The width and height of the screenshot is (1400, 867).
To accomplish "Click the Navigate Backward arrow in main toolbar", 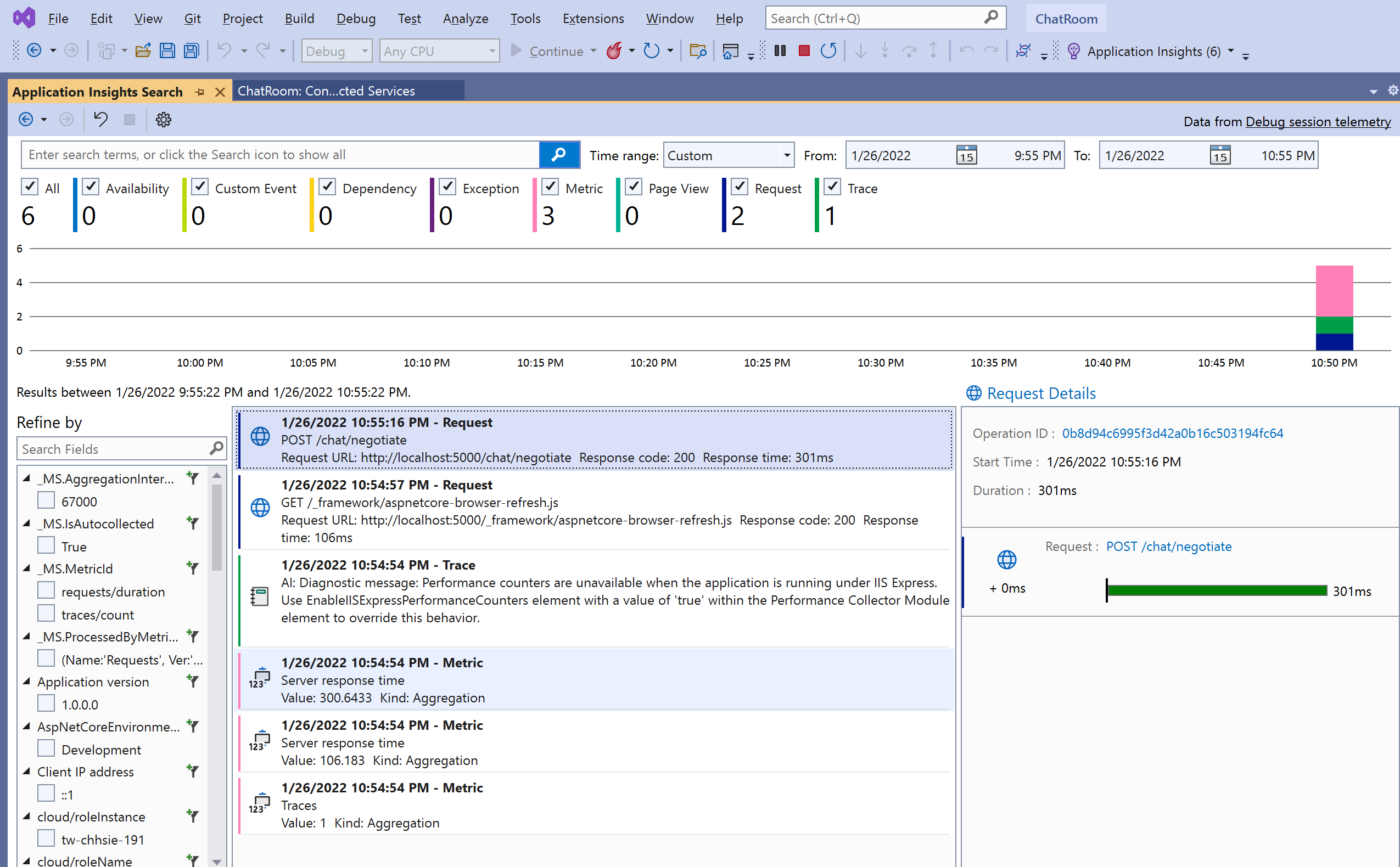I will (35, 51).
